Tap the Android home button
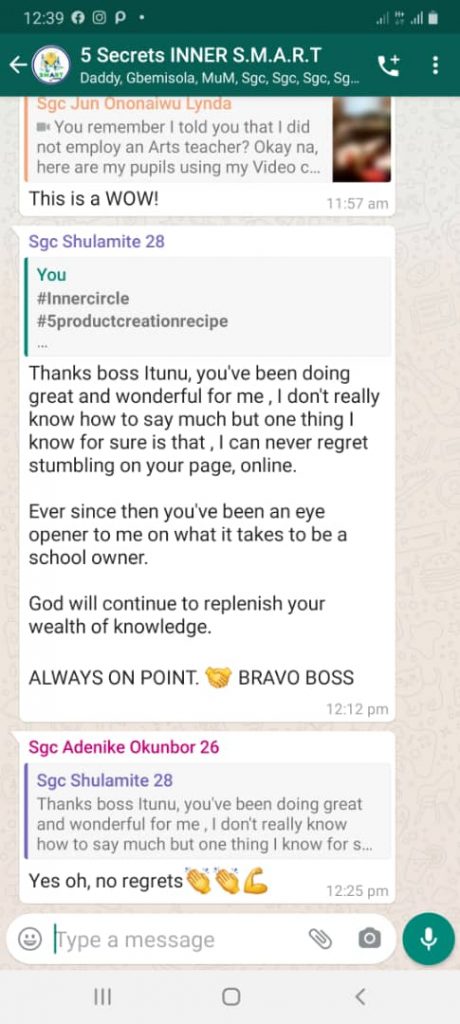460x1024 pixels. click(x=231, y=997)
